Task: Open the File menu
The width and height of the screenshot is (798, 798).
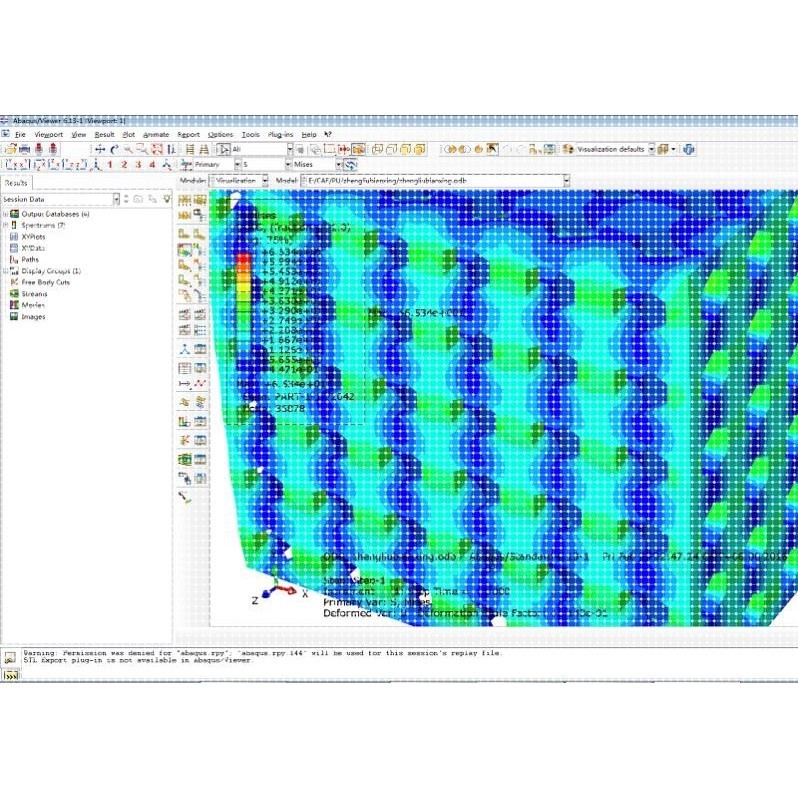Action: click(20, 134)
